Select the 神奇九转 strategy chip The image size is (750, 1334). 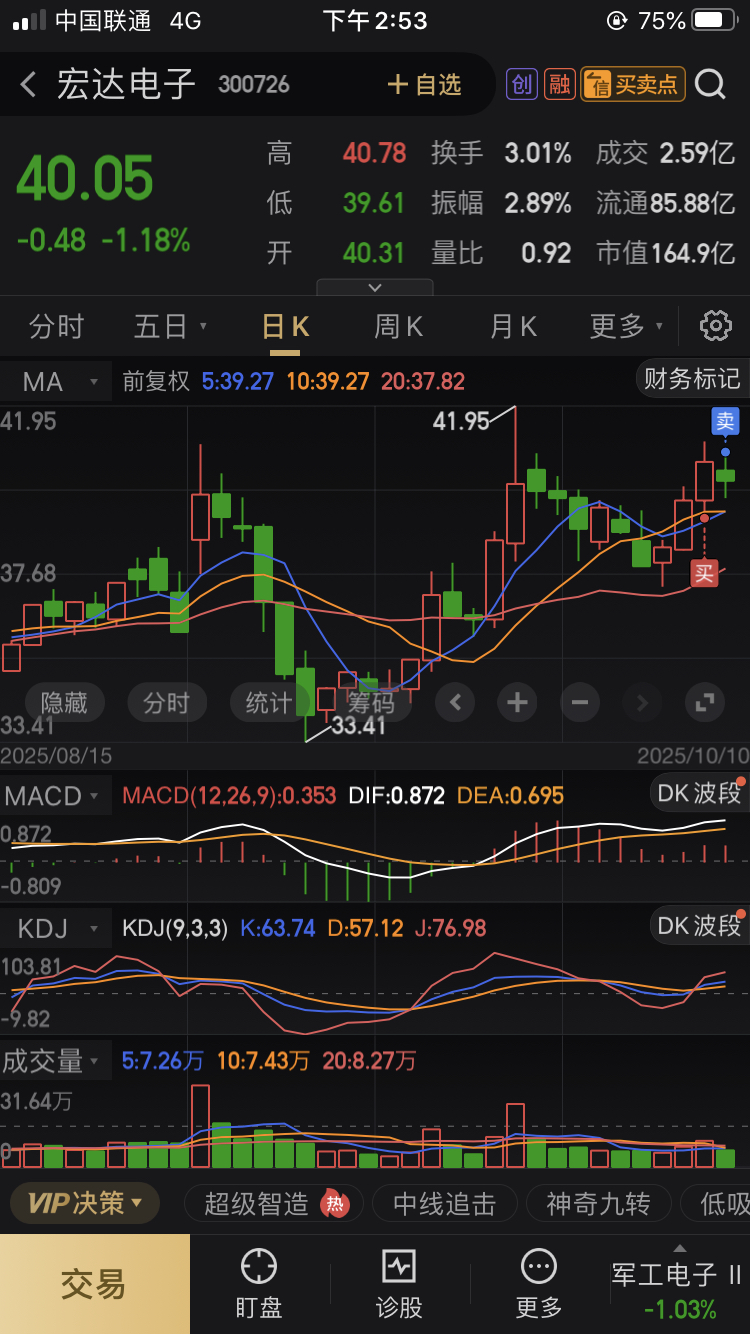[x=598, y=1203]
